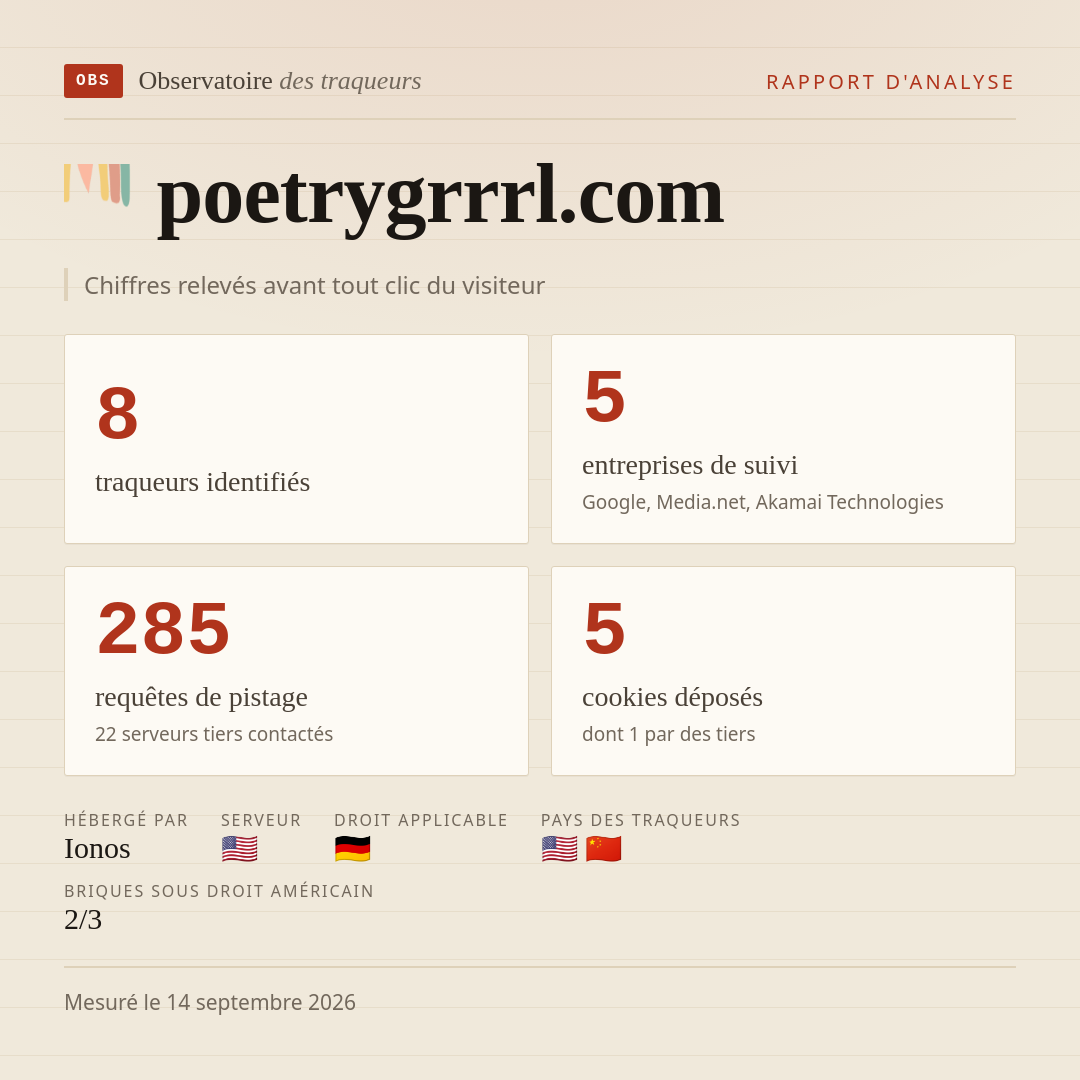Screen dimensions: 1080x1080
Task: Open the Observatoire des traqueurs title
Action: 280,81
